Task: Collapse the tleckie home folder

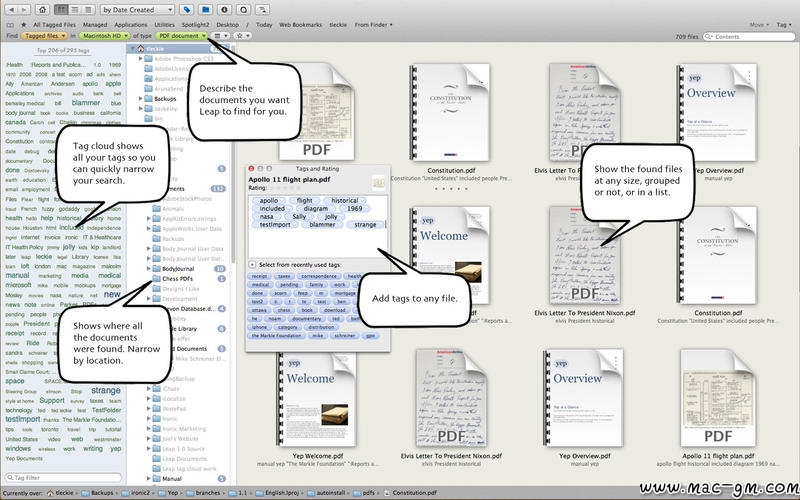Action: 133,48
